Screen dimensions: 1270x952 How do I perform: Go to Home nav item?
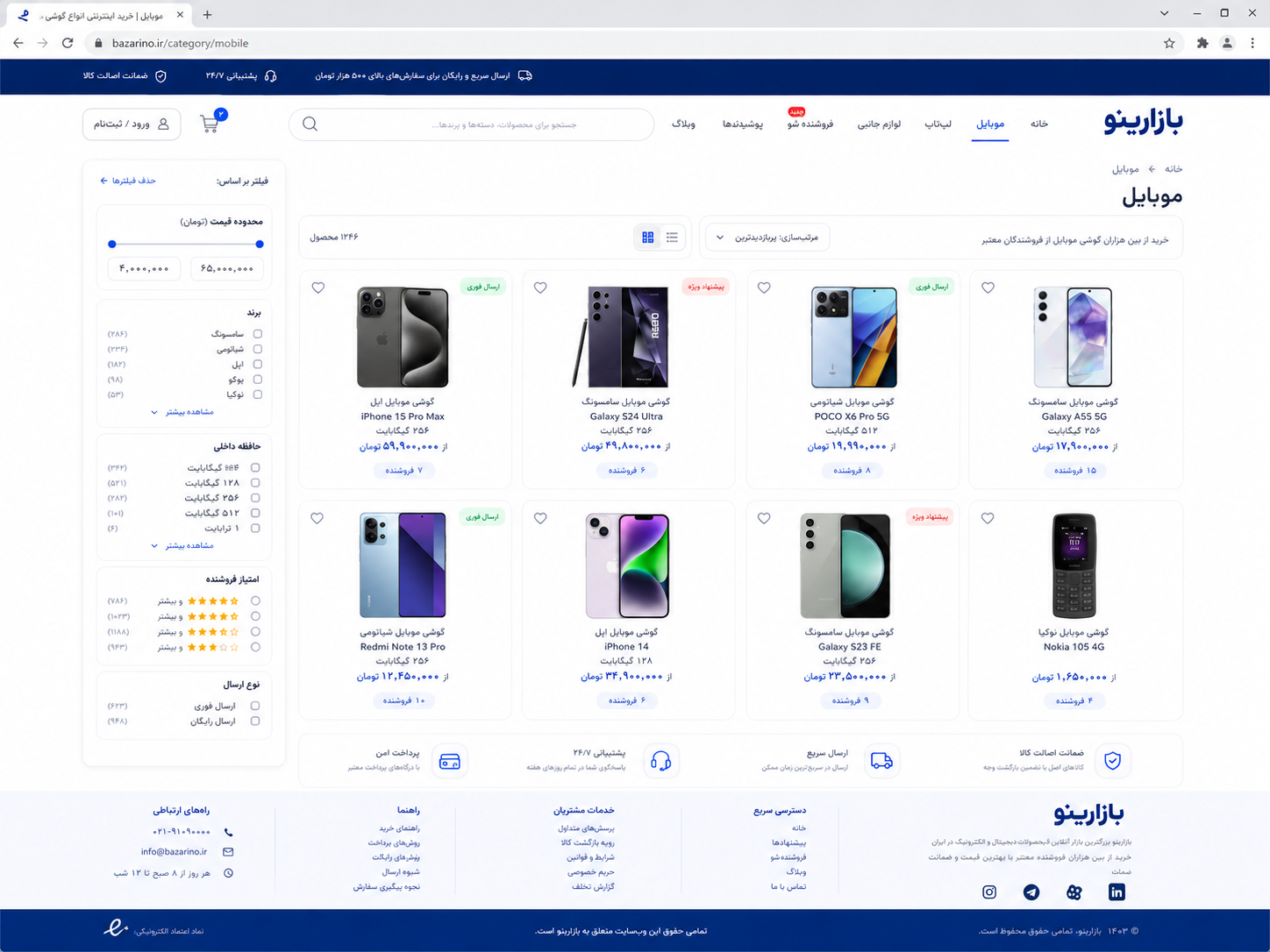(x=1039, y=124)
